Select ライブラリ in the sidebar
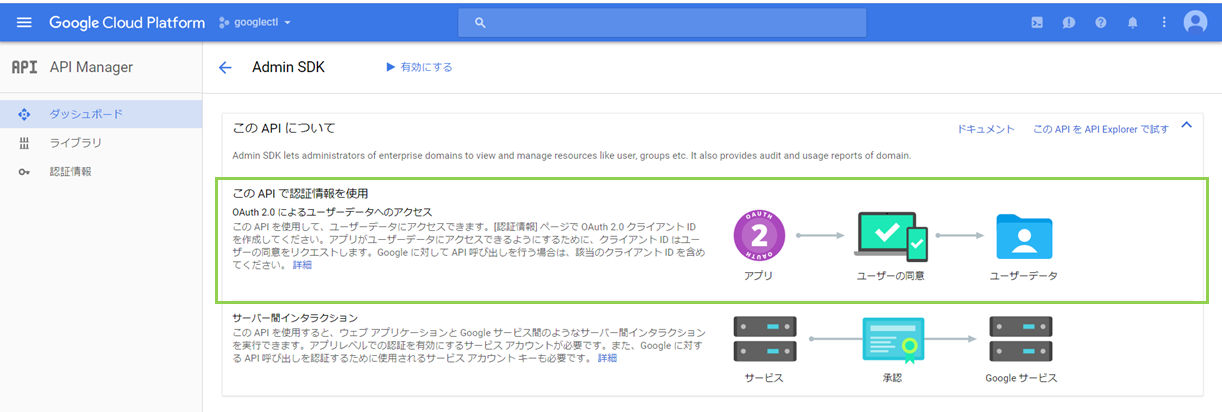The image size is (1222, 412). [101, 143]
